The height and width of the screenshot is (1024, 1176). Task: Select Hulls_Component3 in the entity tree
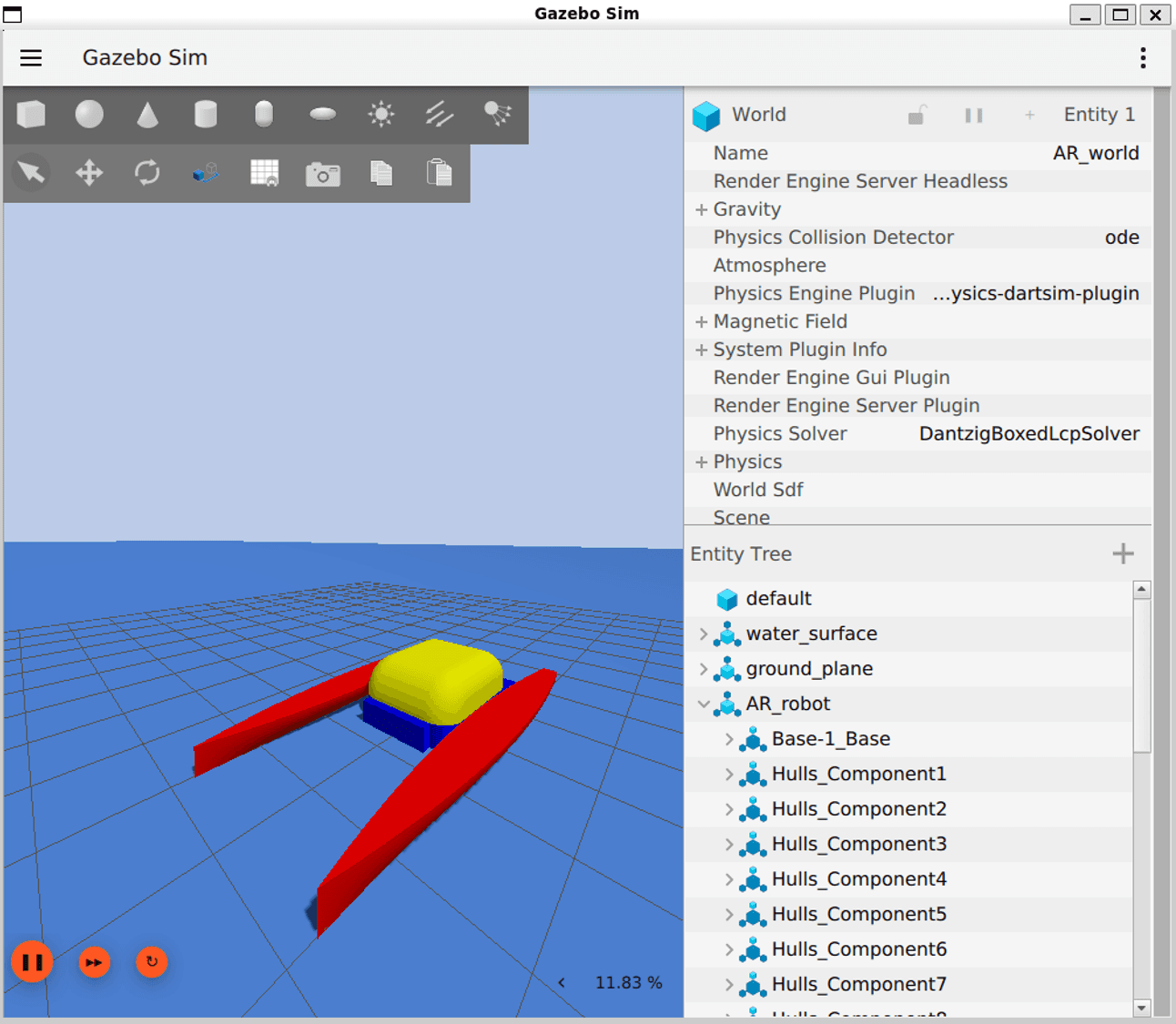[x=858, y=844]
